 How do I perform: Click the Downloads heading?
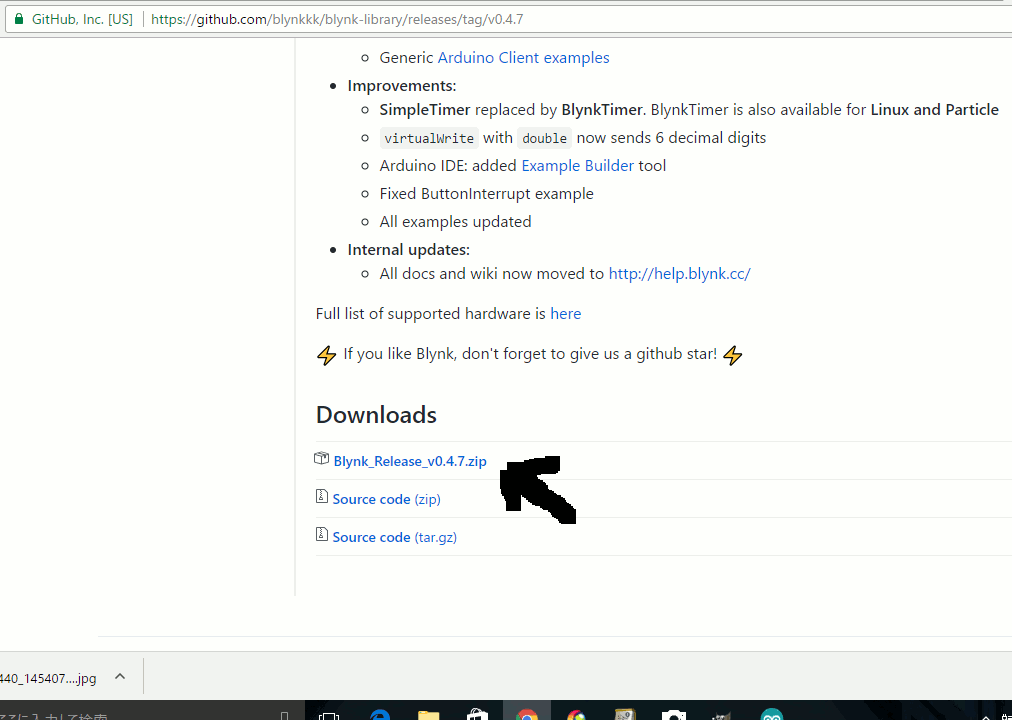[x=376, y=414]
